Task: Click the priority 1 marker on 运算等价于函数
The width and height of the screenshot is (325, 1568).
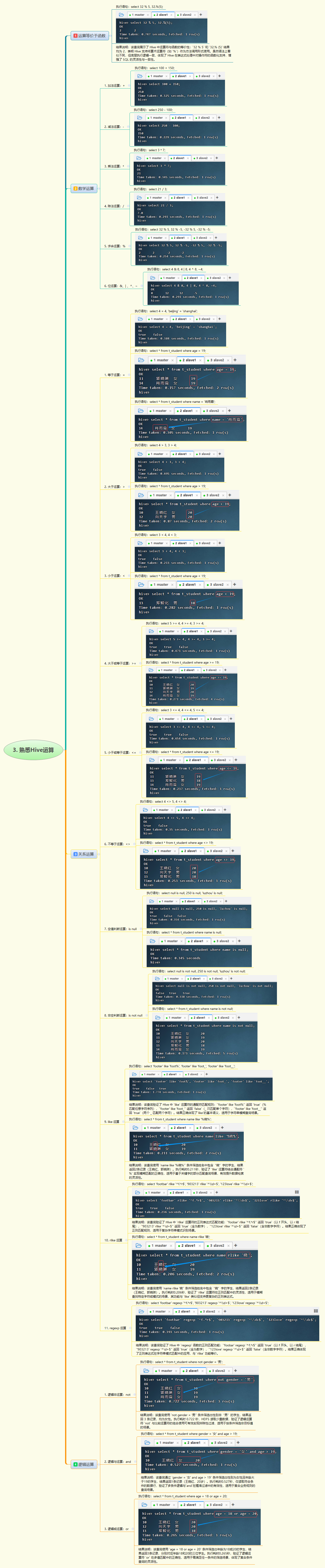Action: point(76,36)
